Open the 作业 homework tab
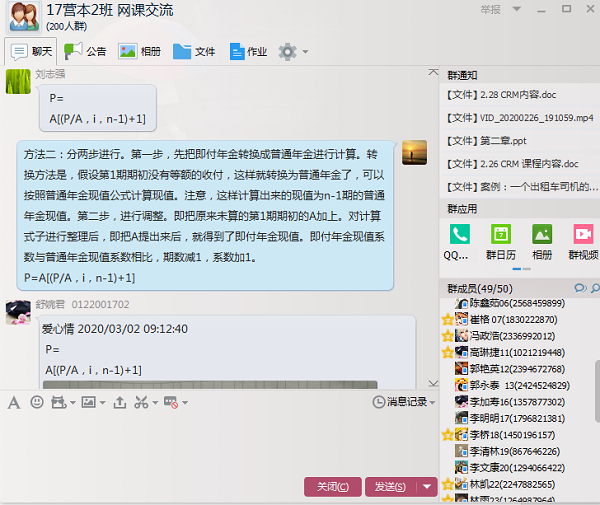 coord(248,51)
